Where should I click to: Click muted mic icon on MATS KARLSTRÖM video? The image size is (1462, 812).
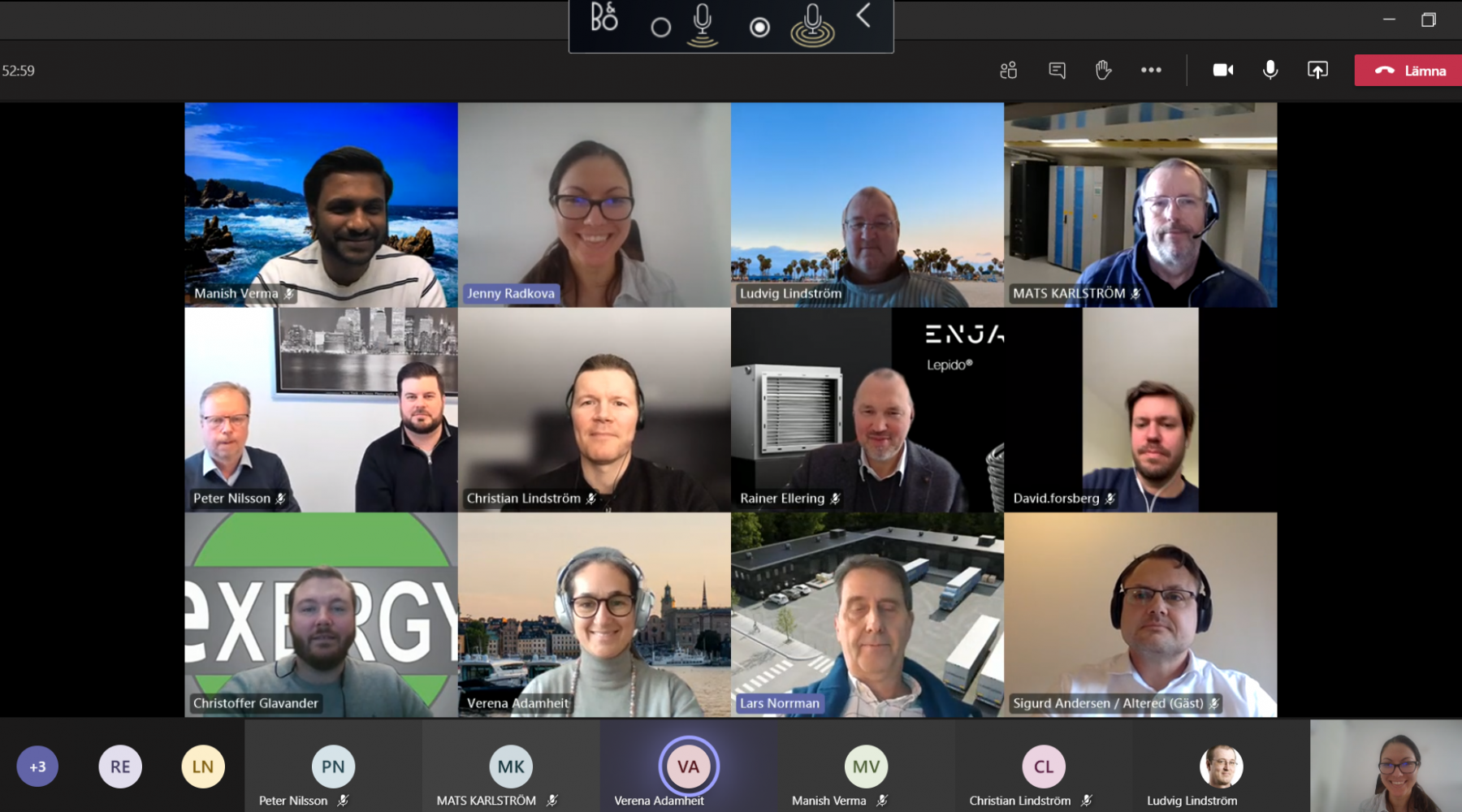point(1136,294)
